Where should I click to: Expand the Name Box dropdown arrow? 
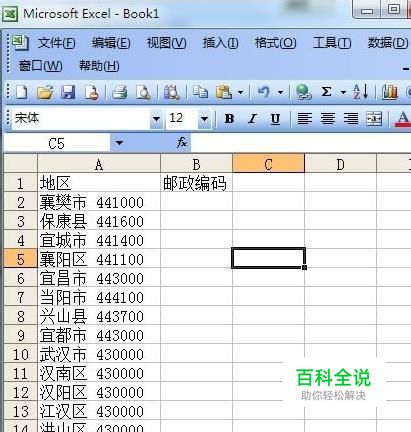(119, 144)
